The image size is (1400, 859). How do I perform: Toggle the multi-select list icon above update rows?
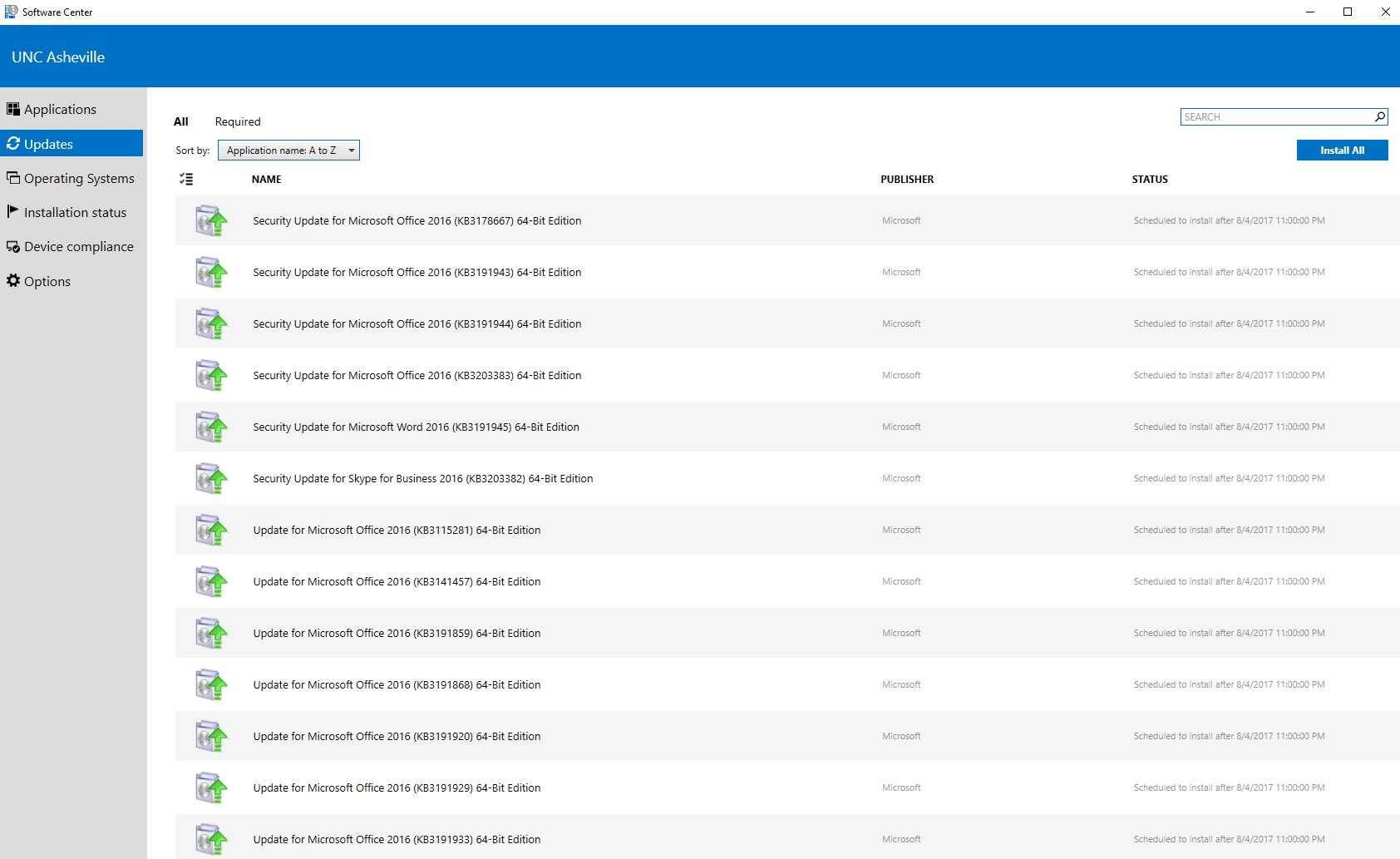(186, 178)
